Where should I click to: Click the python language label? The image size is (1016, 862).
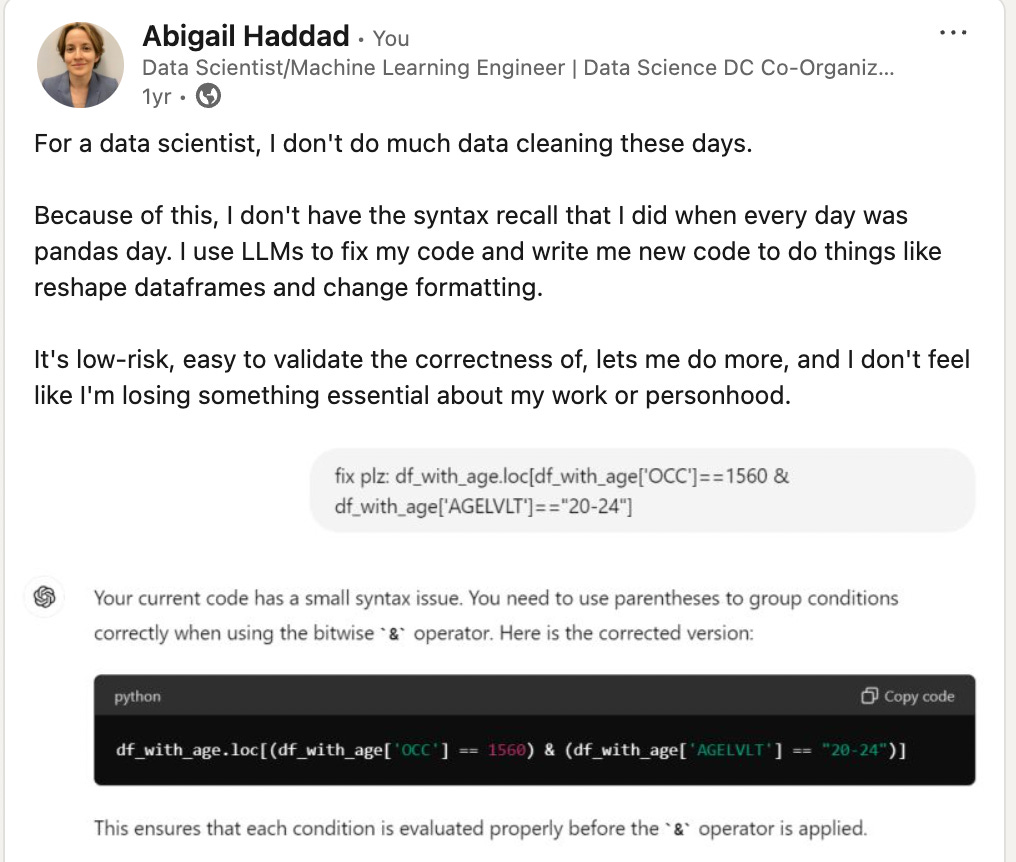pyautogui.click(x=137, y=697)
